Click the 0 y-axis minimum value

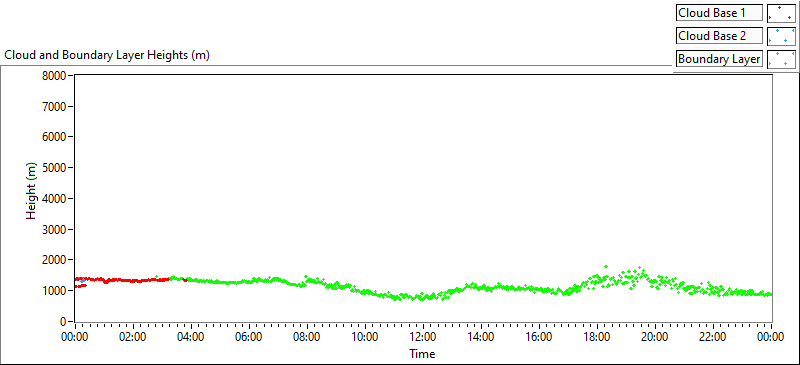[x=63, y=322]
